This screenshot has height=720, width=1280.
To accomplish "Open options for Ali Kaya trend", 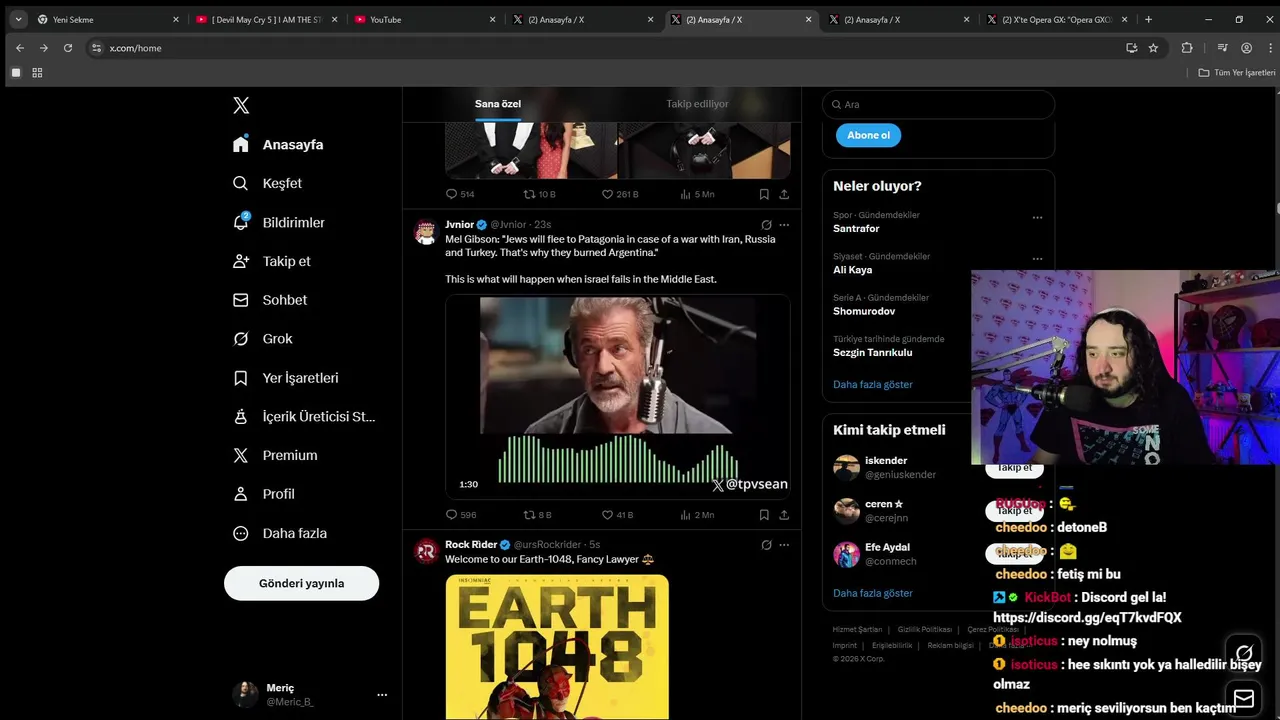I will [1037, 258].
